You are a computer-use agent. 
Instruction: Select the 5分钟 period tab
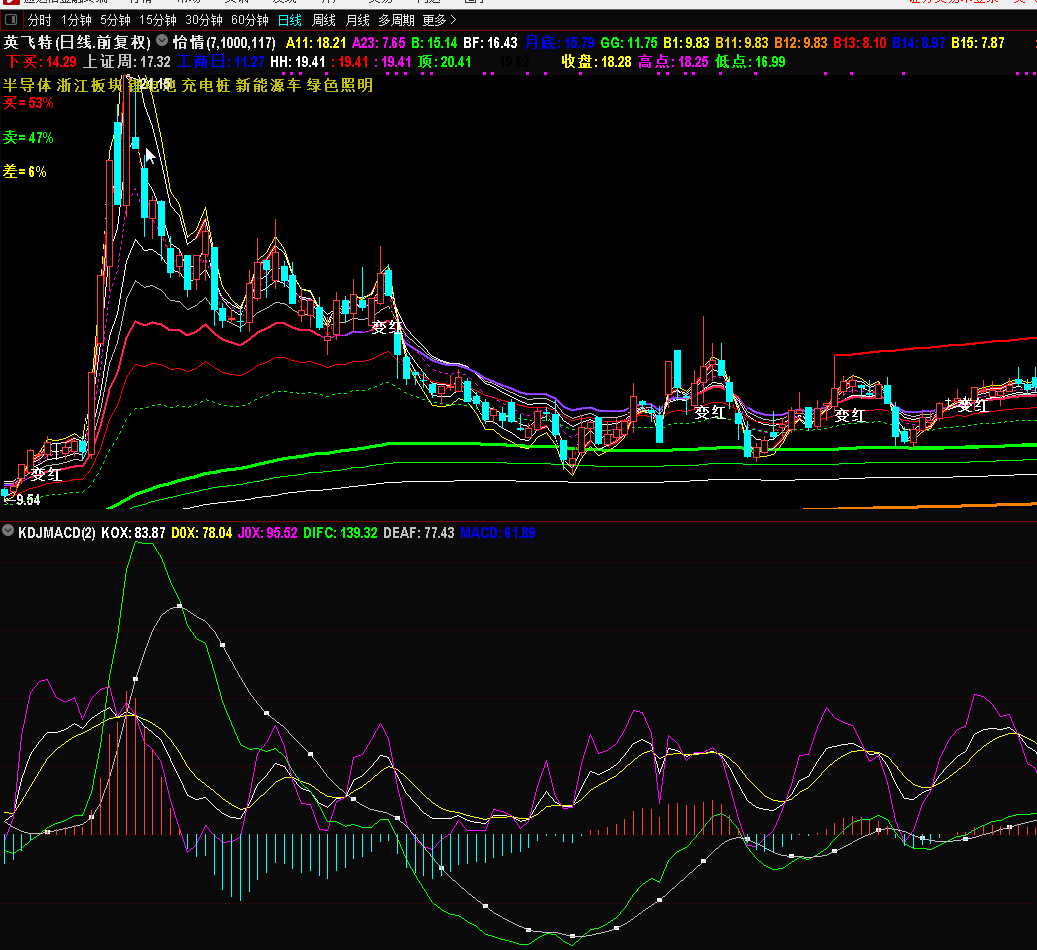pos(115,21)
